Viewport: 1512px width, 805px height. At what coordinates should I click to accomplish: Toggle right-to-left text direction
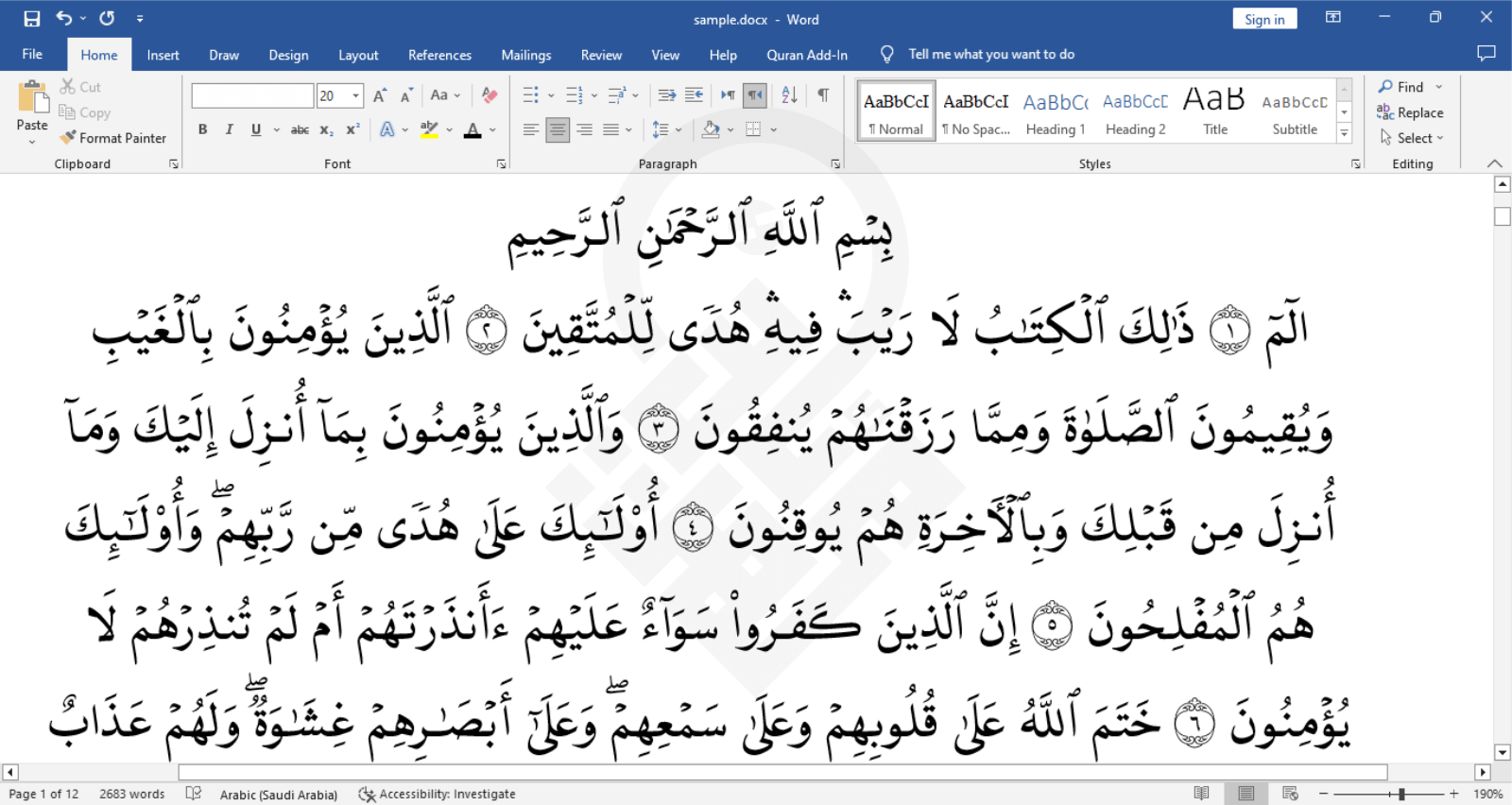point(755,95)
